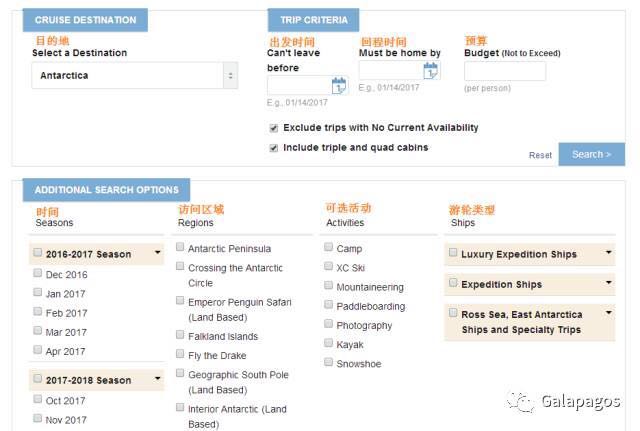Screen dimensions: 640x431
Task: Expand the Luxury Expedition Ships group
Action: pyautogui.click(x=609, y=252)
